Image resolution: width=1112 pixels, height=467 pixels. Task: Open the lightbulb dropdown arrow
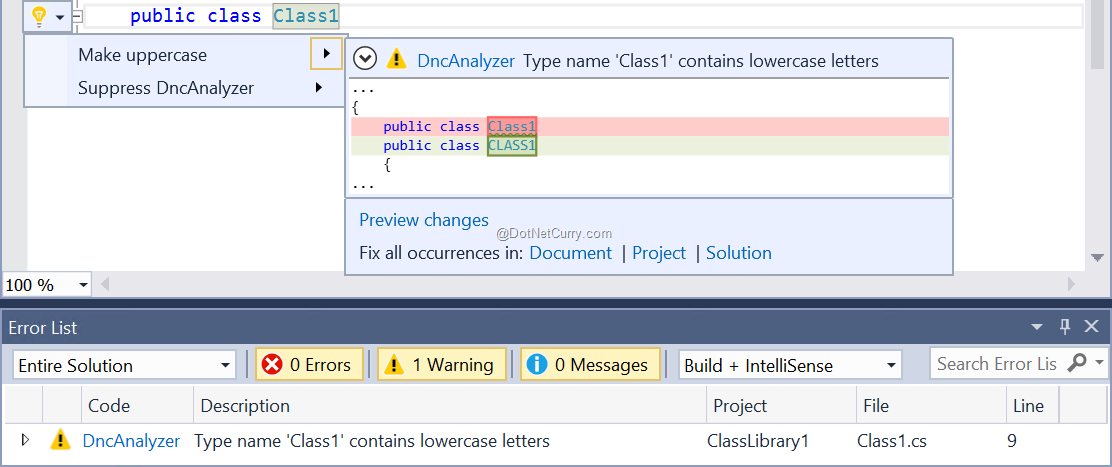pyautogui.click(x=60, y=16)
